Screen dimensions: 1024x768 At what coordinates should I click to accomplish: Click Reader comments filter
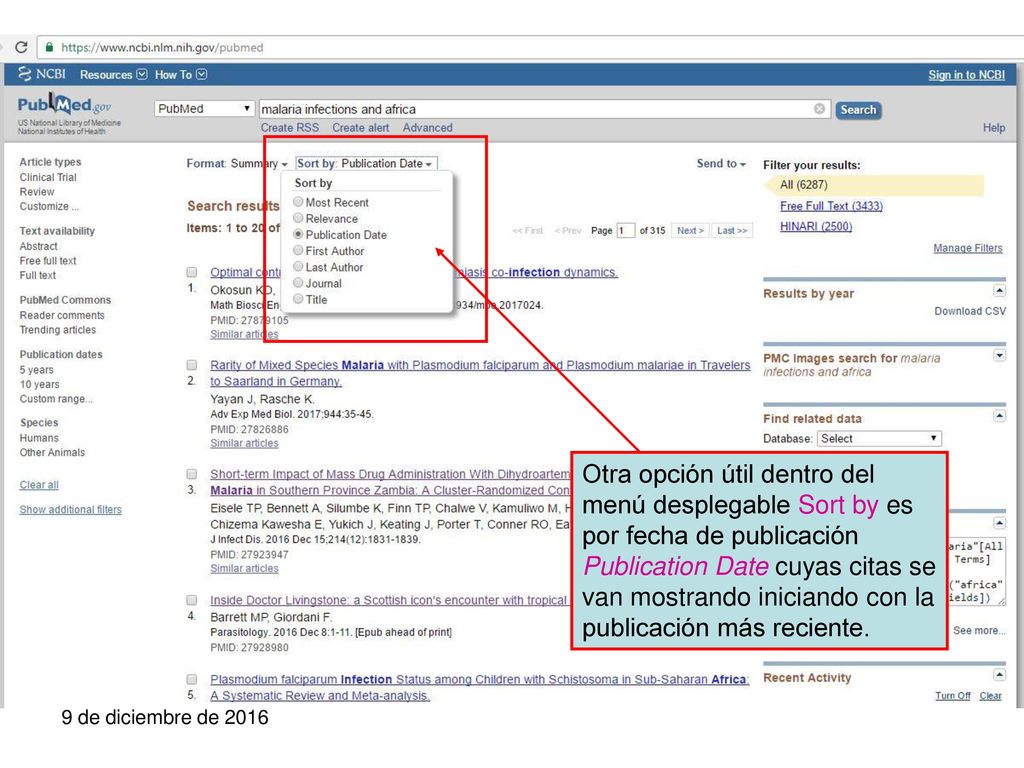tap(62, 315)
